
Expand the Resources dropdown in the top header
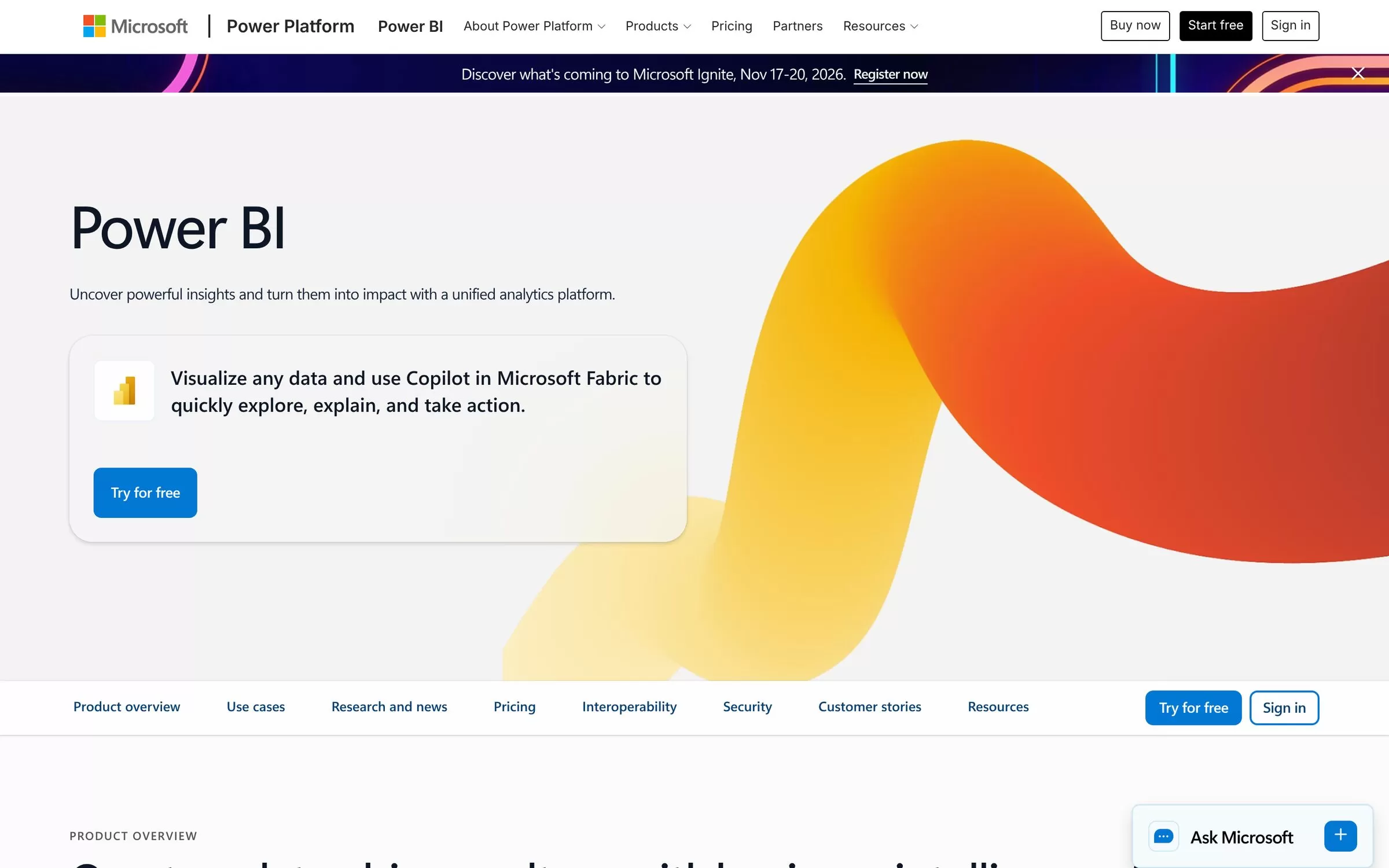880,26
